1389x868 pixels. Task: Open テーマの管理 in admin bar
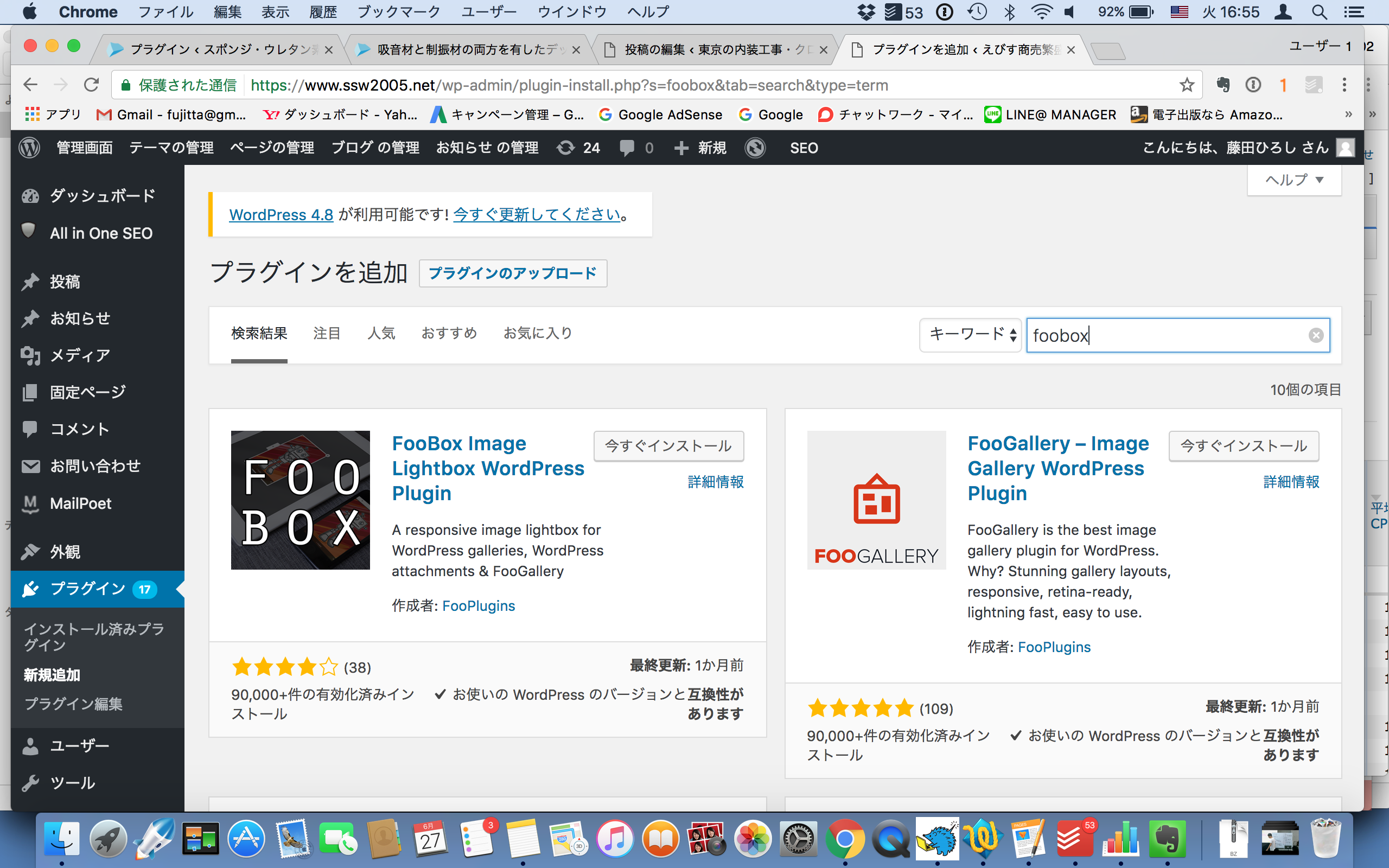pos(171,148)
